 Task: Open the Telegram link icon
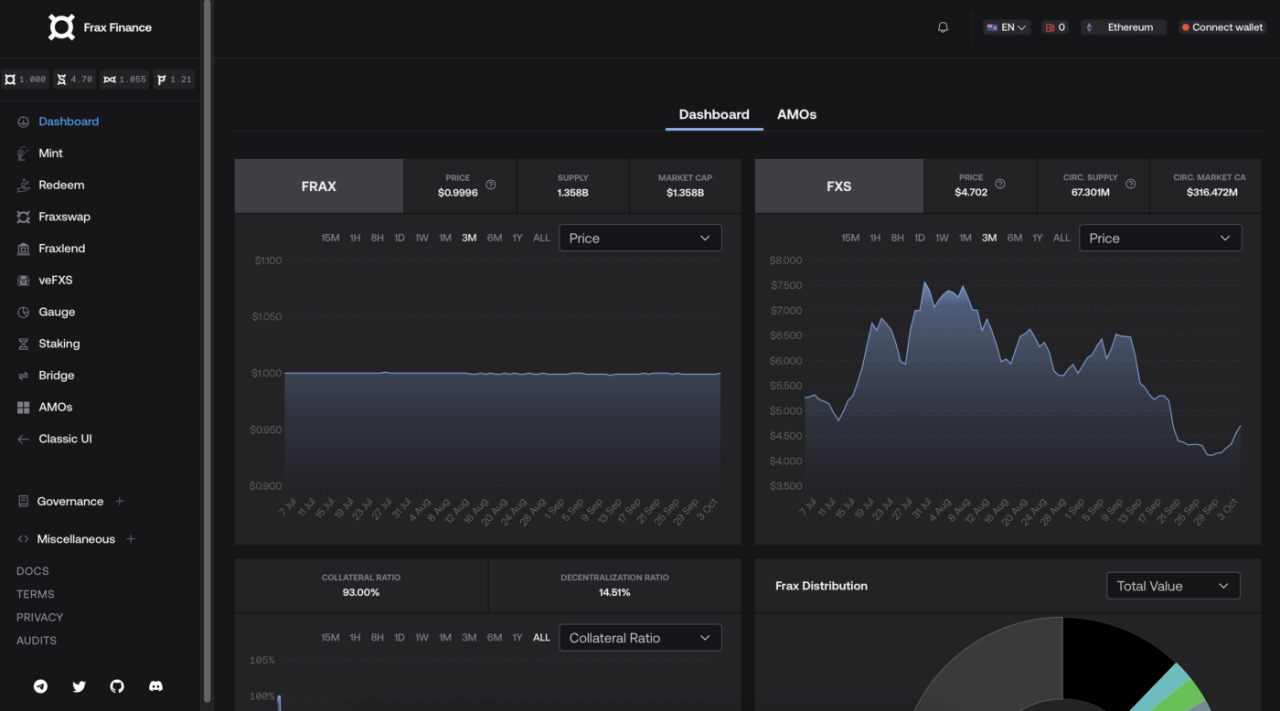[41, 686]
